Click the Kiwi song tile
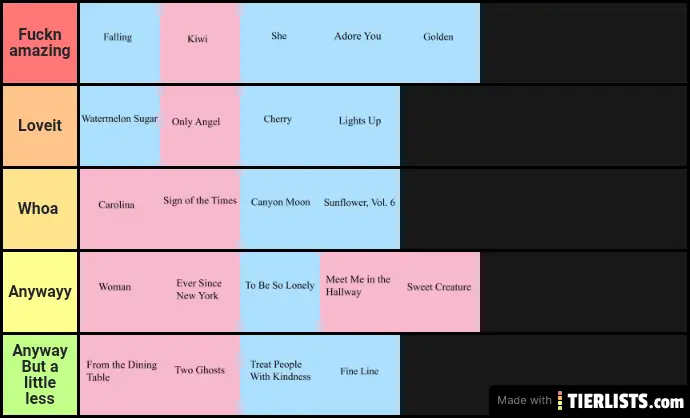 (200, 43)
